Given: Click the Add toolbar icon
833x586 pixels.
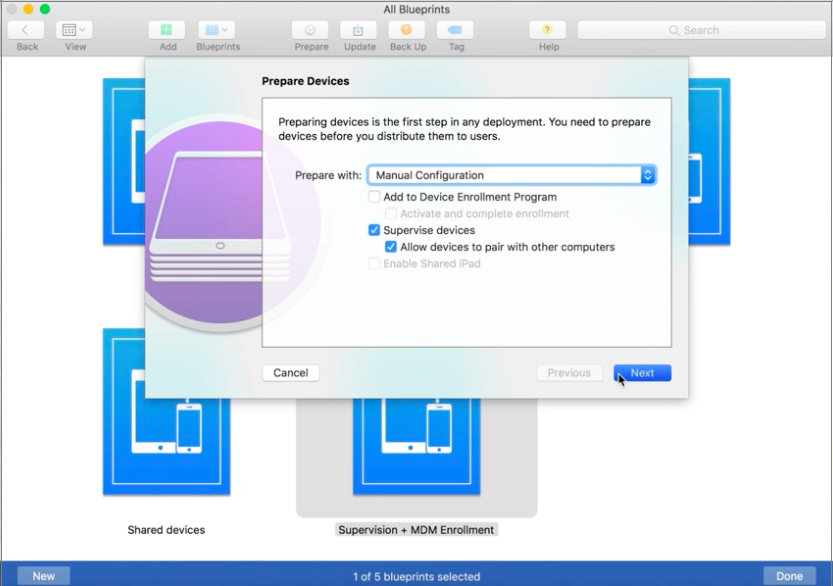Looking at the screenshot, I should [167, 31].
